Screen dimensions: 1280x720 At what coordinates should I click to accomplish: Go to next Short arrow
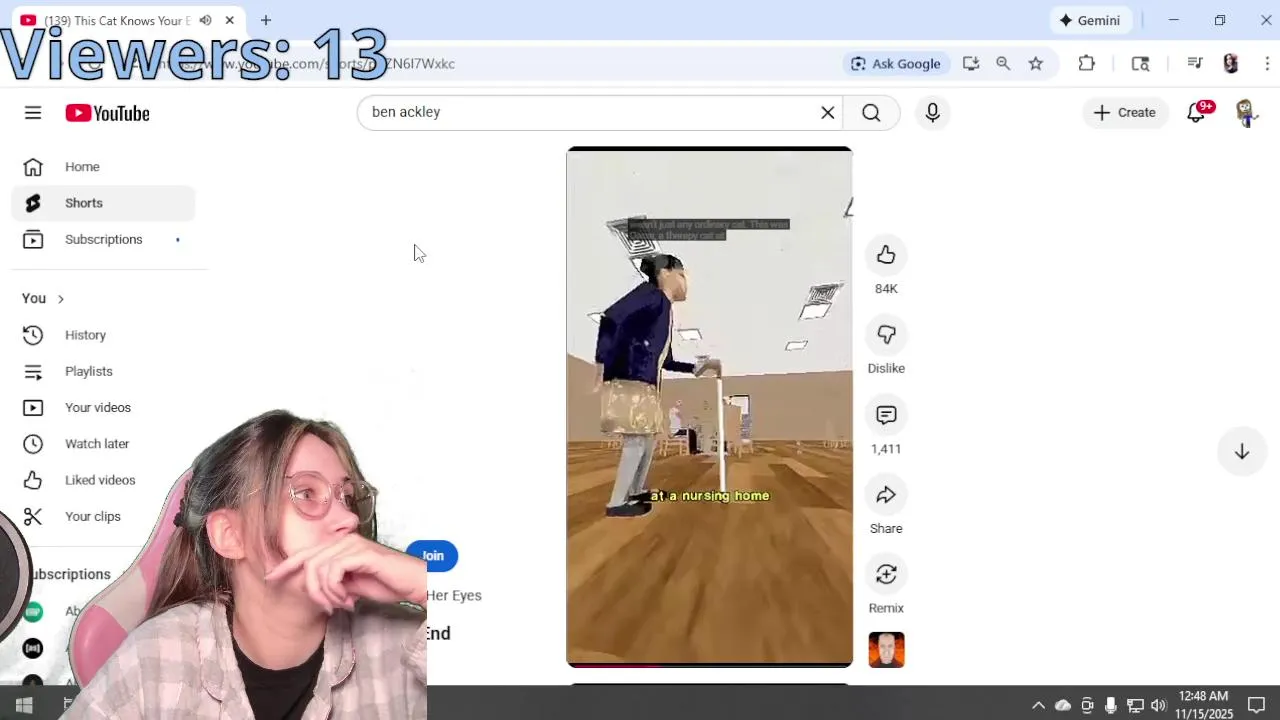pyautogui.click(x=1241, y=452)
